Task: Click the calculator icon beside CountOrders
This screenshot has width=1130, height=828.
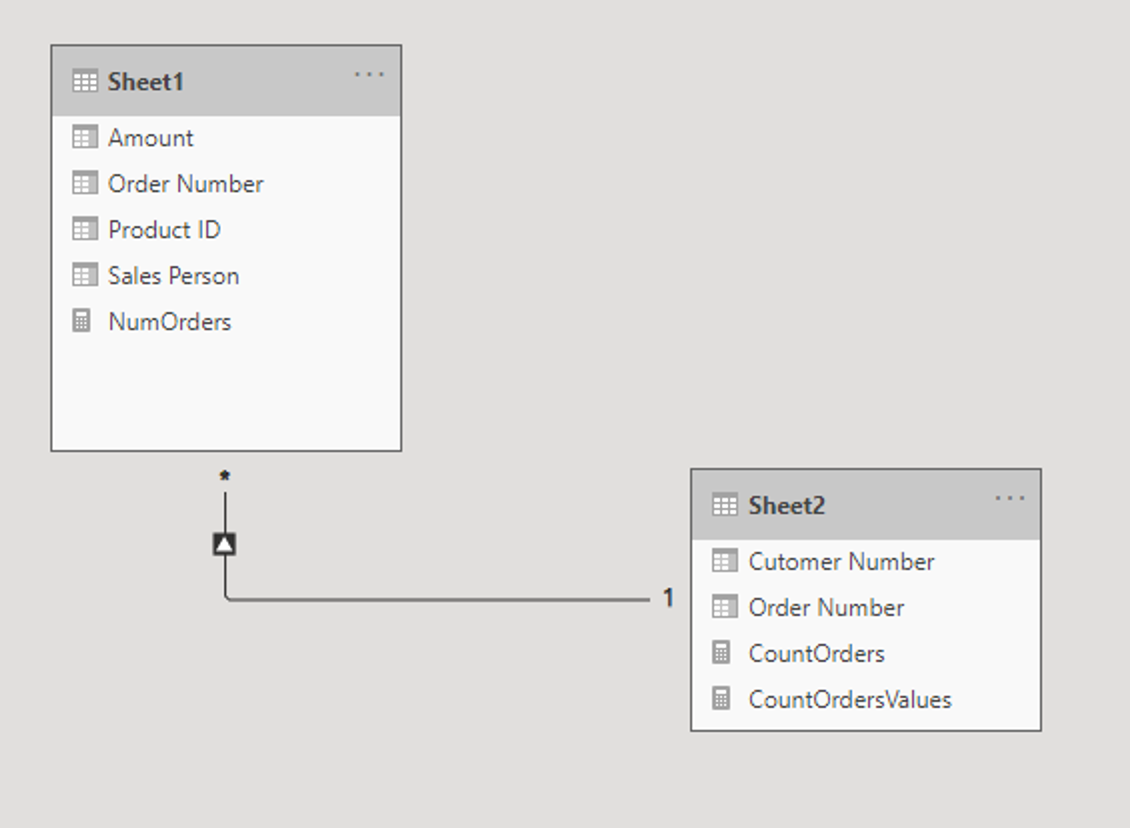Action: (721, 652)
